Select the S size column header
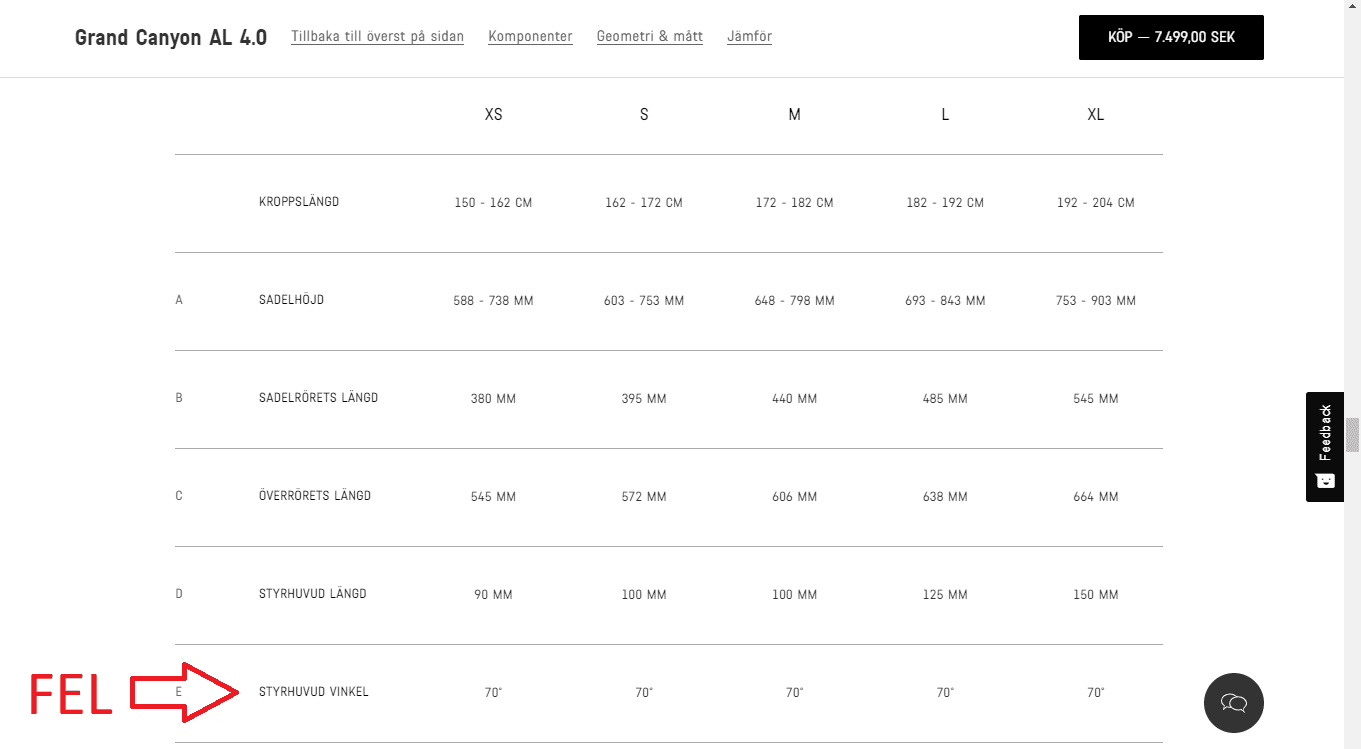Screen dimensions: 1361x749 [644, 115]
